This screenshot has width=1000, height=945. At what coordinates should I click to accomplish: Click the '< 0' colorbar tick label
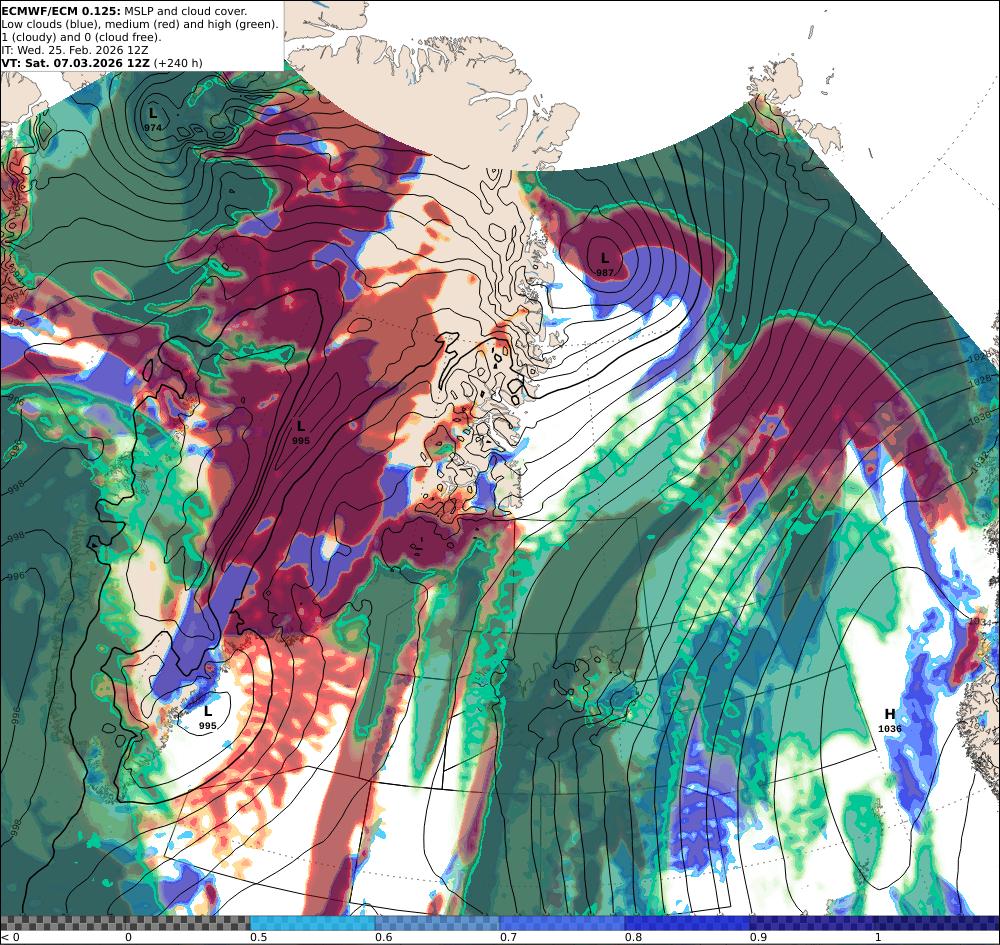coord(10,937)
